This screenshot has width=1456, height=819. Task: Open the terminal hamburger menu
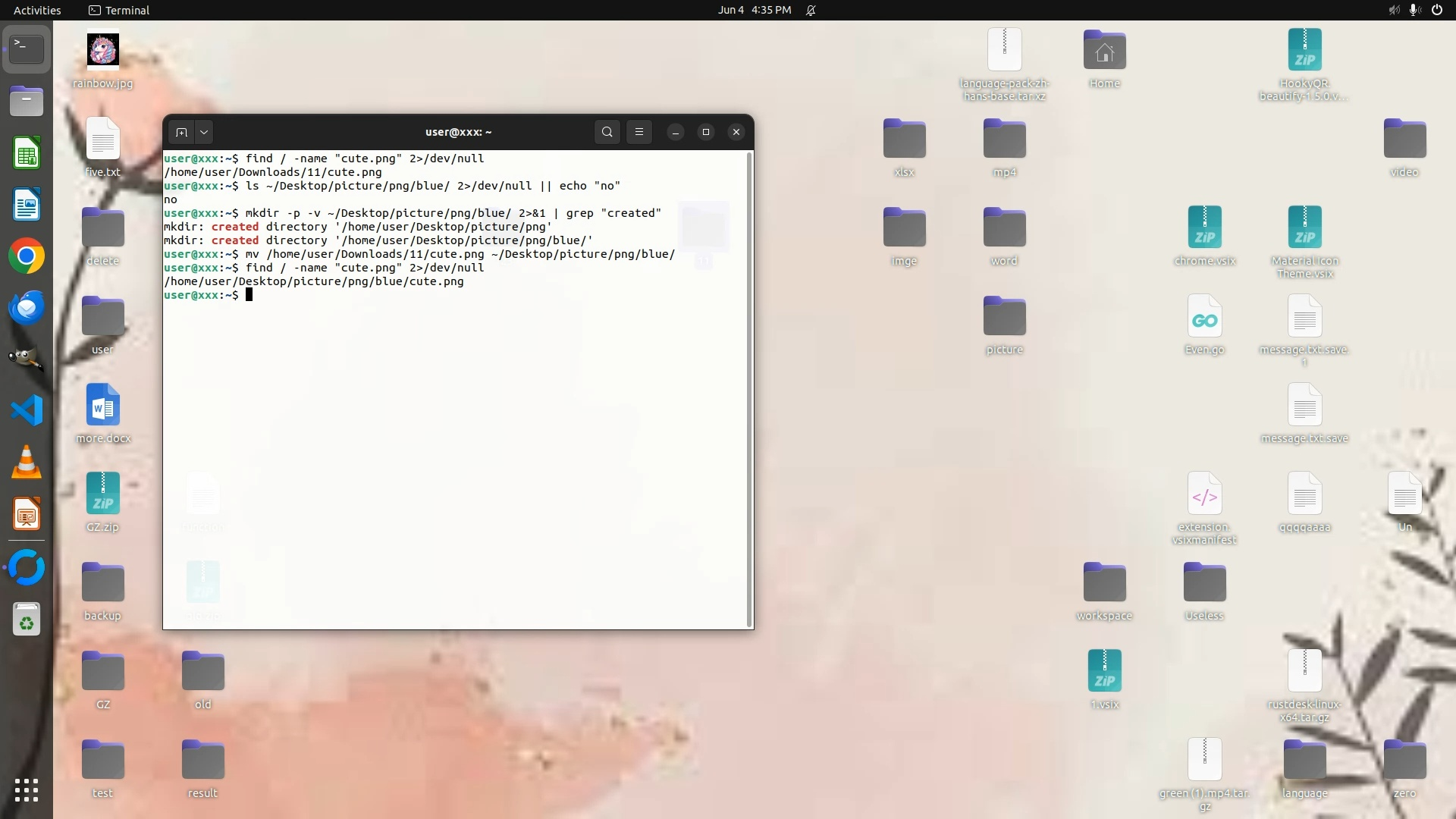pos(639,132)
